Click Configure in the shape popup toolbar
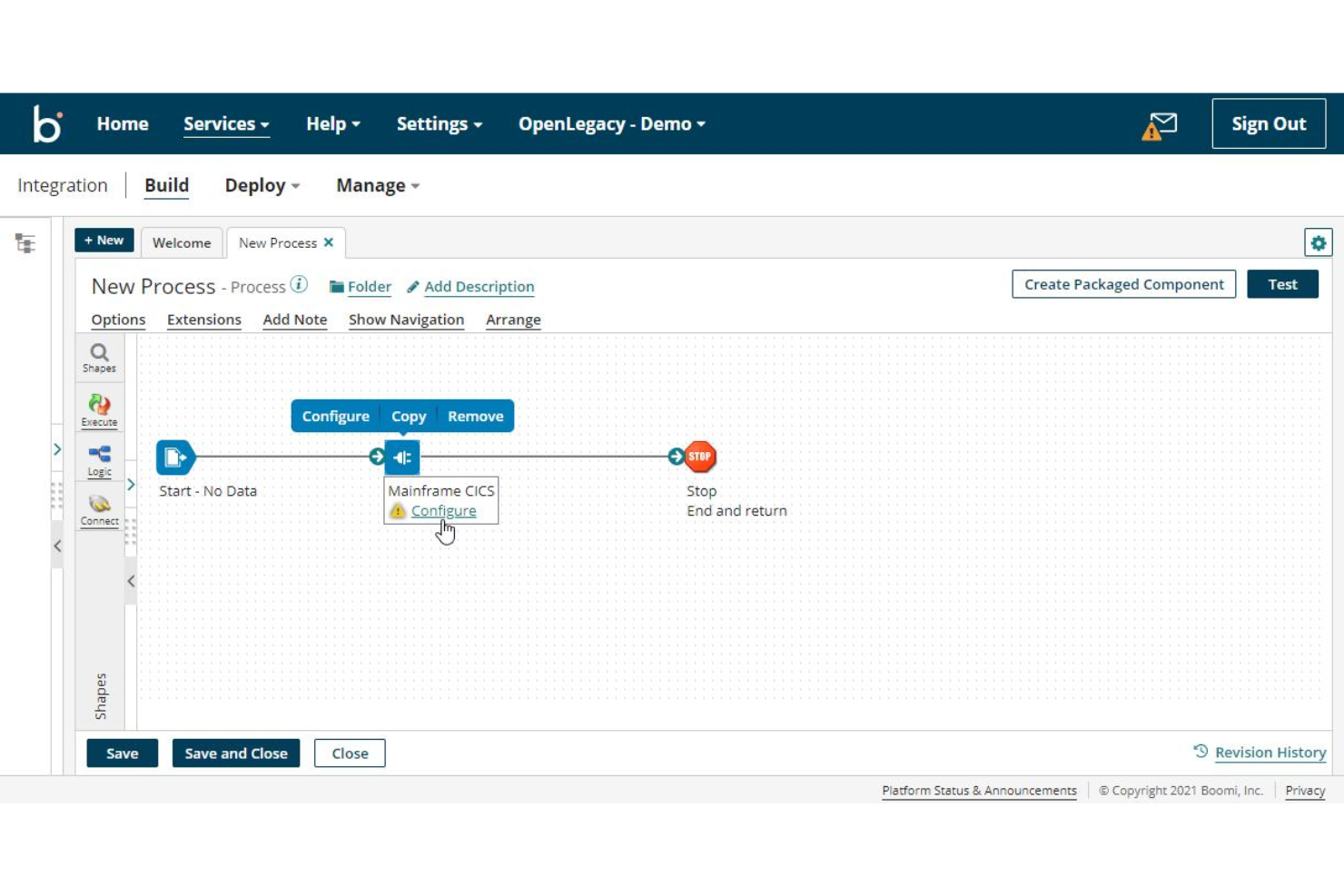The width and height of the screenshot is (1344, 896). pos(336,416)
